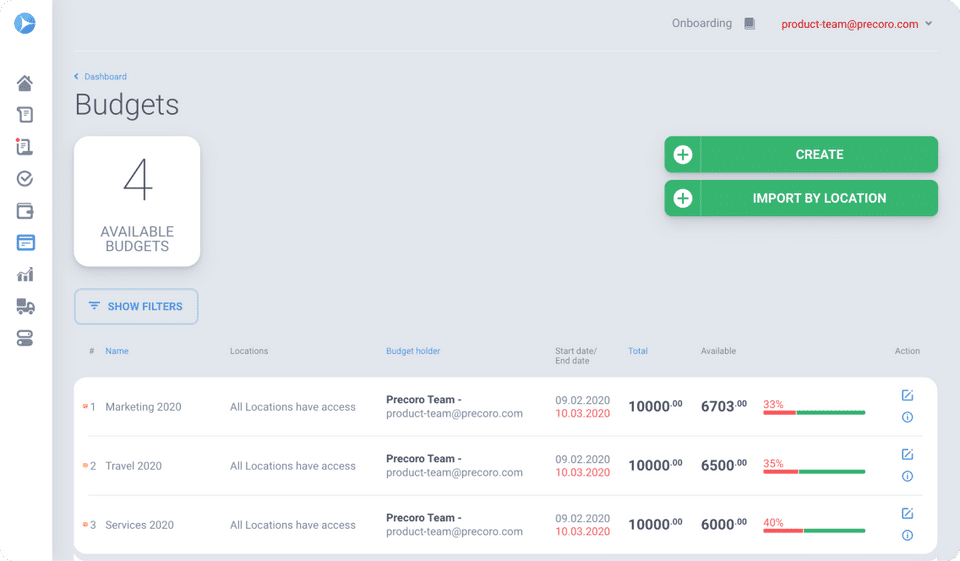
Task: Click Import by Location button
Action: pos(801,198)
